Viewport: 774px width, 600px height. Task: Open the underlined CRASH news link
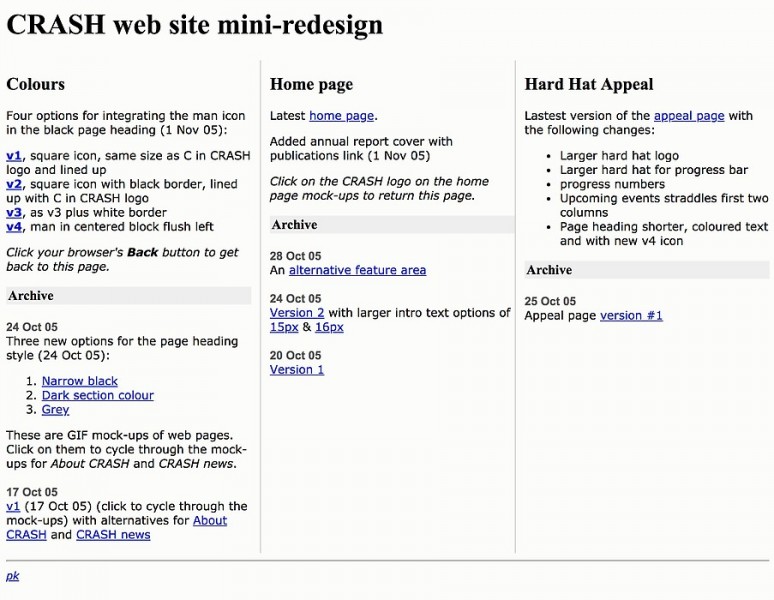[x=113, y=534]
